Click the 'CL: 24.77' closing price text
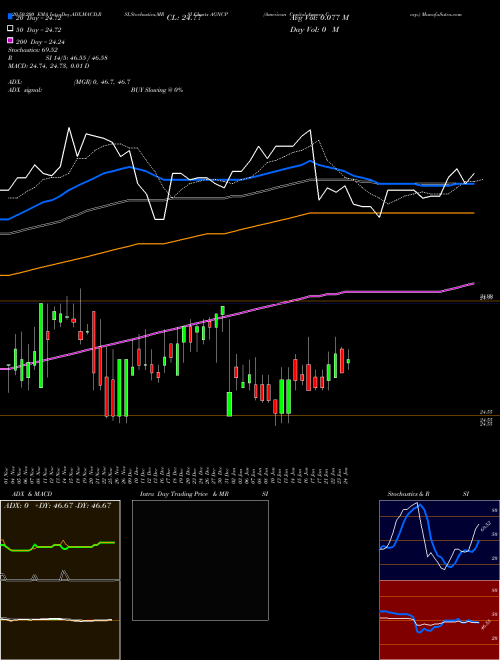 tap(184, 18)
